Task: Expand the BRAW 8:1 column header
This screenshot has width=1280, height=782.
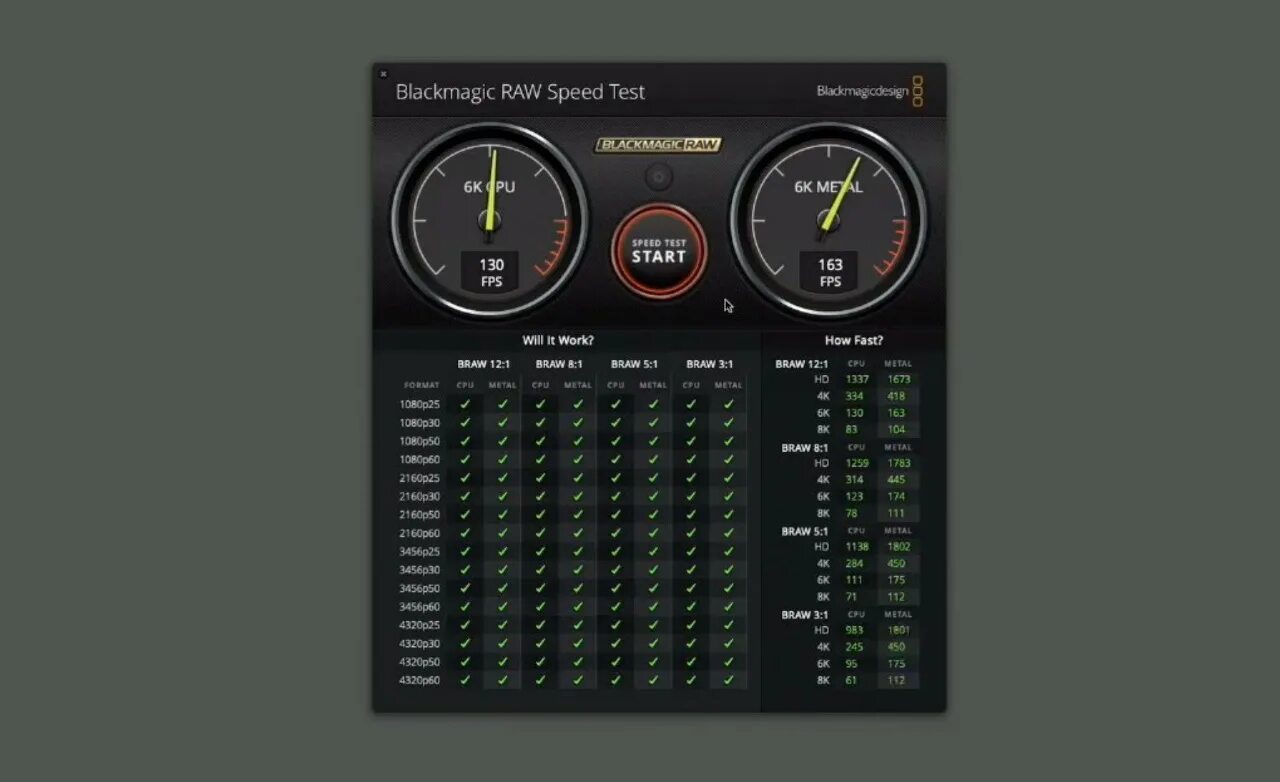Action: click(558, 364)
